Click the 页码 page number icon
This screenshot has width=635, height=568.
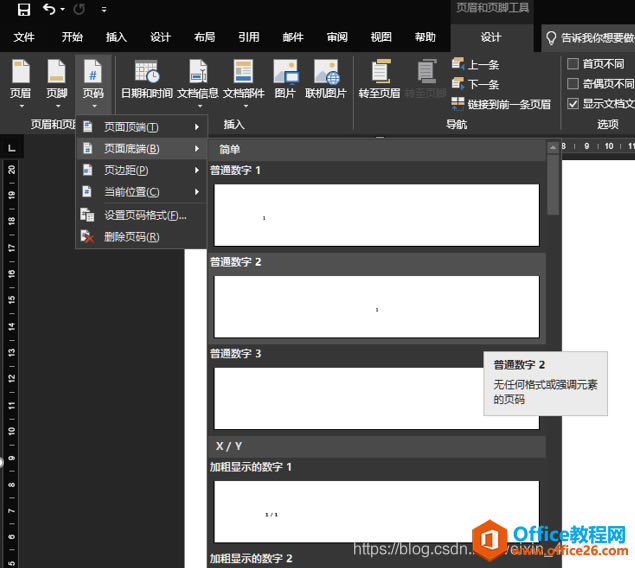pos(93,83)
